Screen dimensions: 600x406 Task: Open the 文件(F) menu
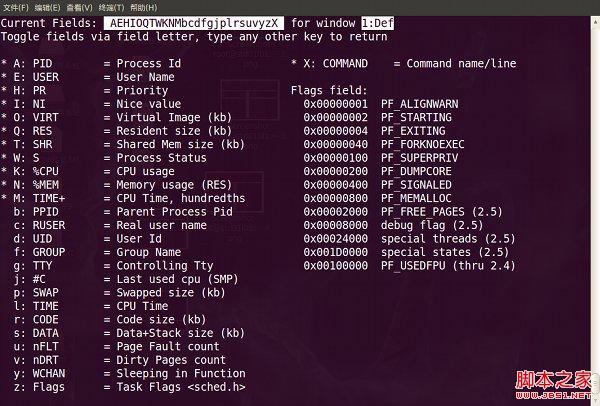pyautogui.click(x=18, y=6)
